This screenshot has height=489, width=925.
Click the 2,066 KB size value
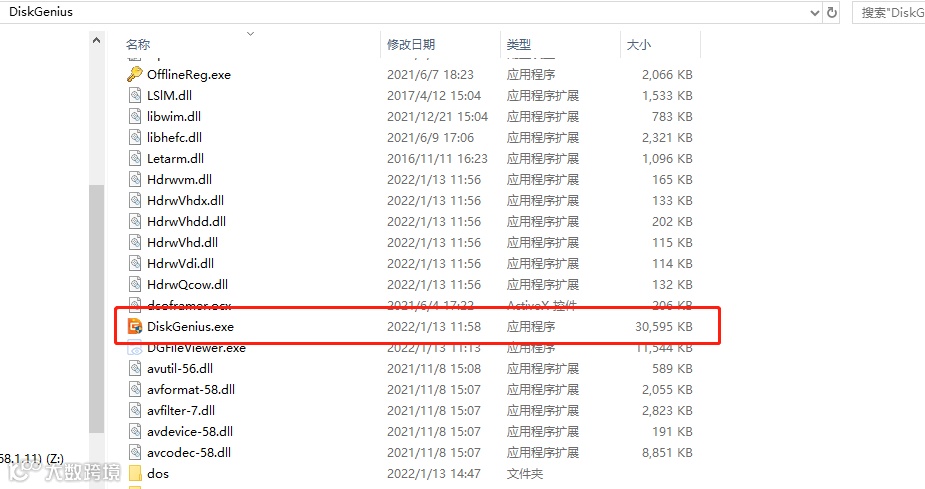(x=667, y=74)
